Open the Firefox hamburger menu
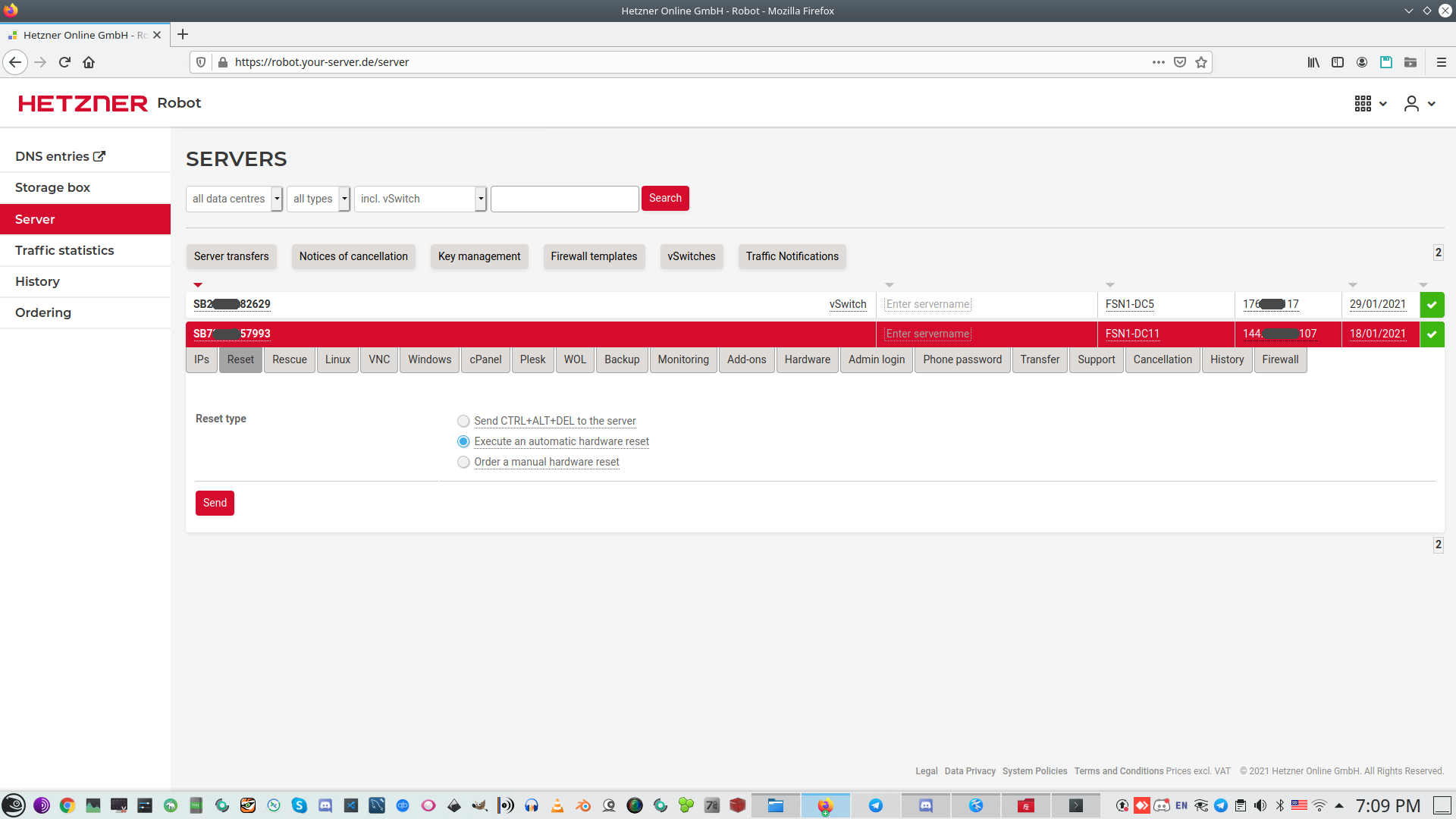The image size is (1456, 819). coord(1441,62)
